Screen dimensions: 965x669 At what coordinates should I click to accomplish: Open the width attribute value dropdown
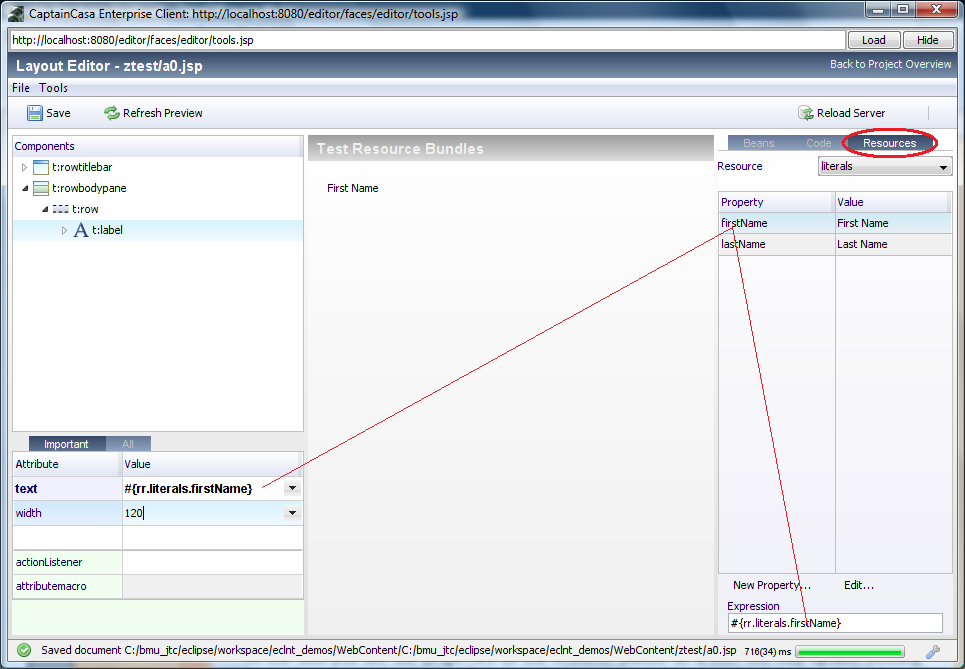tap(291, 513)
